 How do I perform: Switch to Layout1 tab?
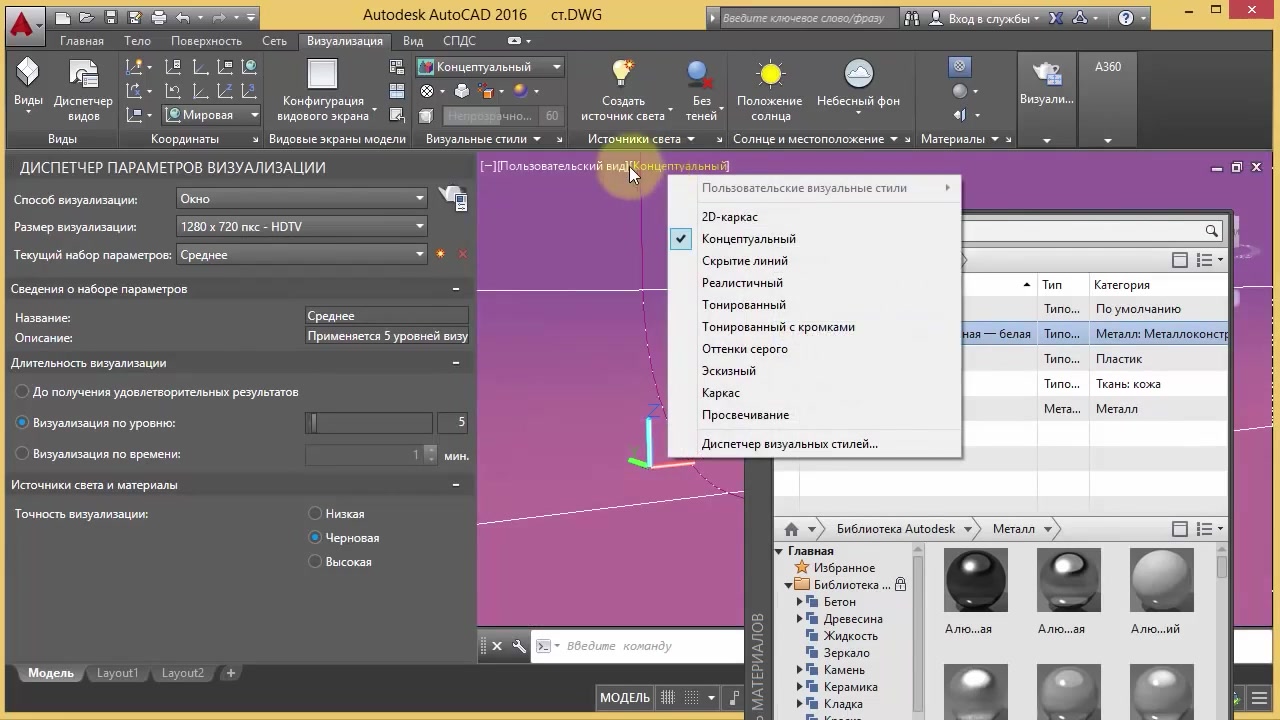[x=118, y=673]
